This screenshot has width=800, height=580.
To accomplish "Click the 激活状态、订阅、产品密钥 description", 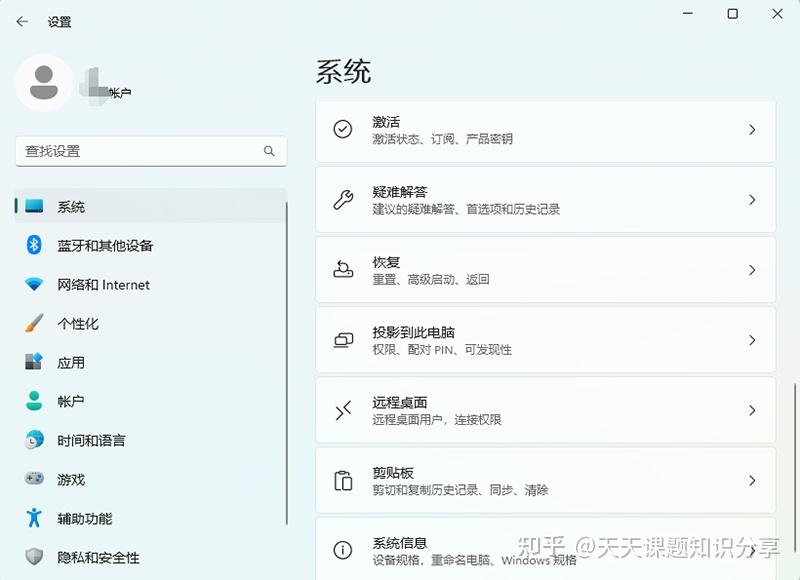I will tap(442, 139).
